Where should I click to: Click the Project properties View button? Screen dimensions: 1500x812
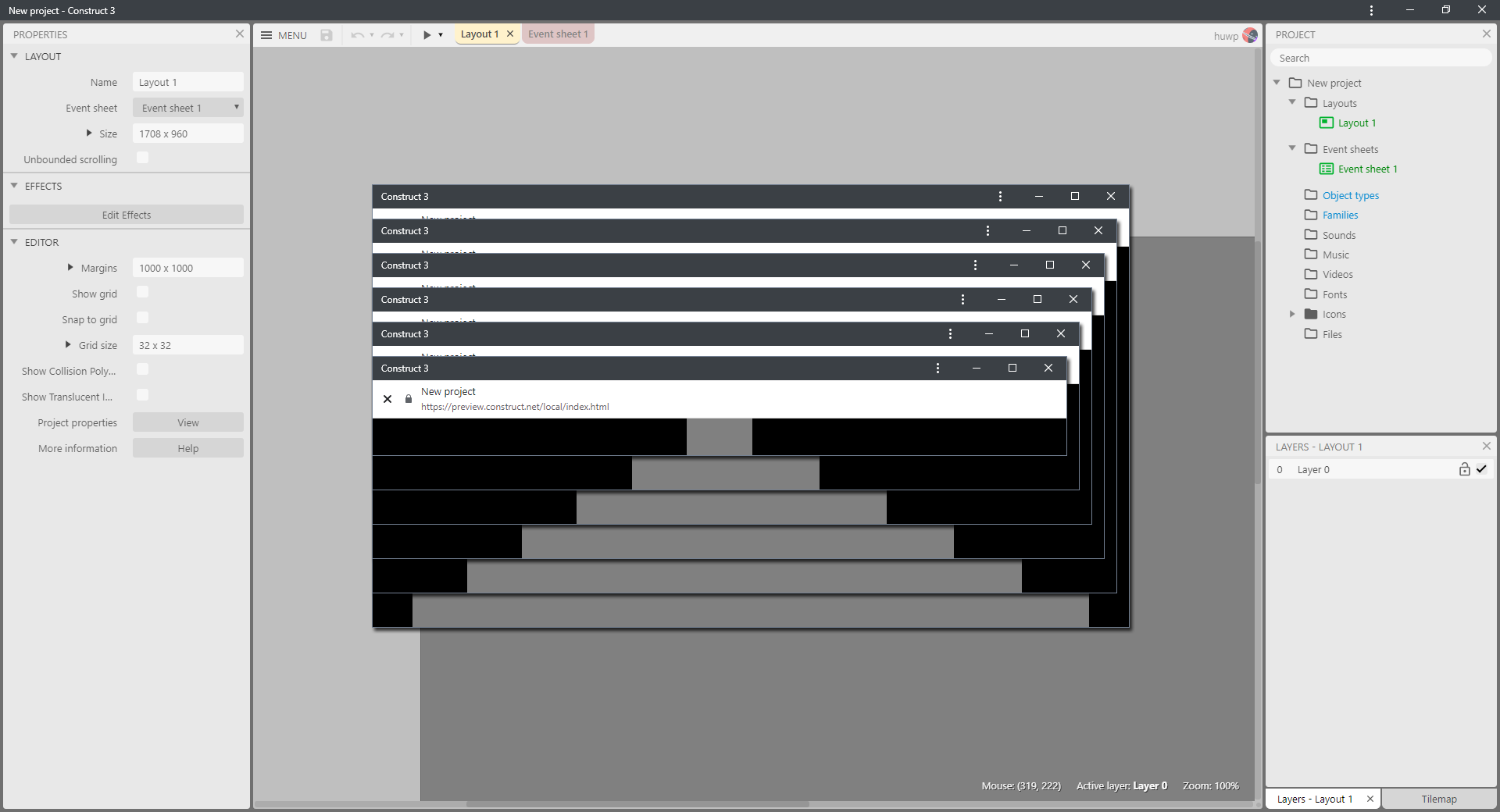188,422
